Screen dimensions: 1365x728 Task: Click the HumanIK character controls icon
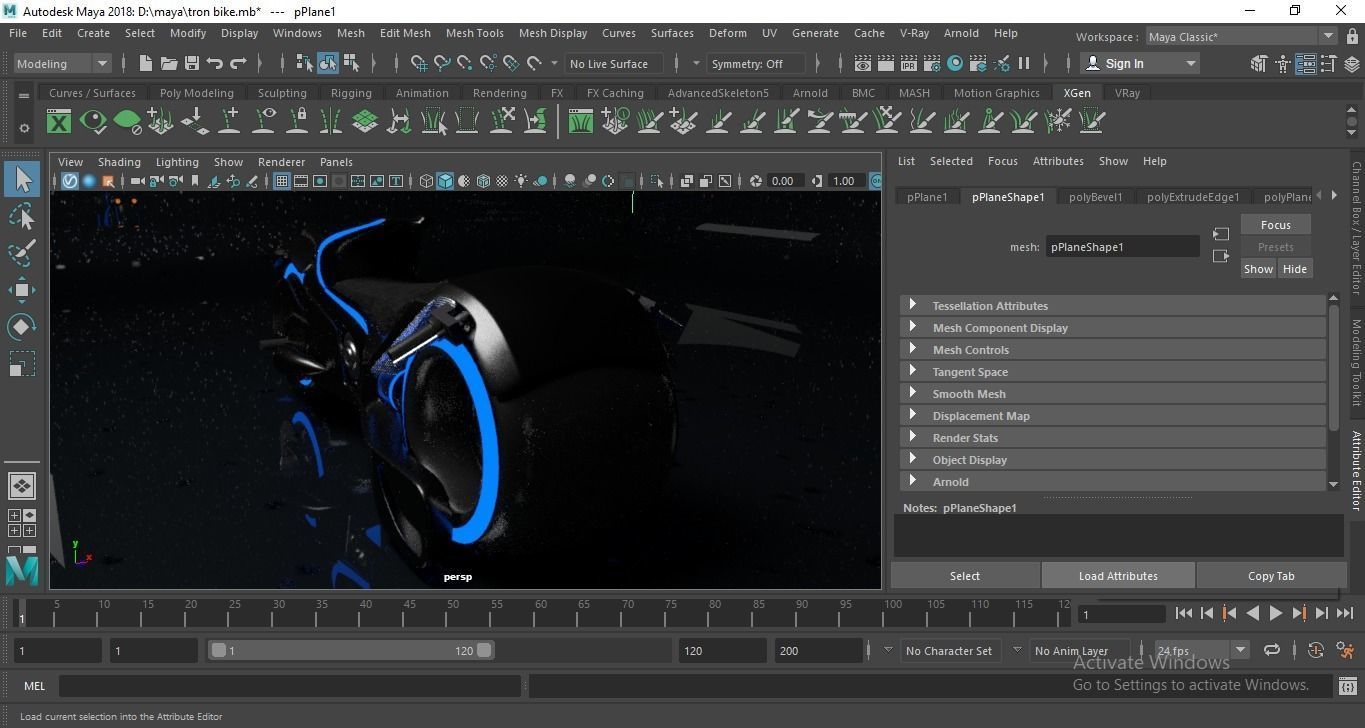click(1283, 64)
